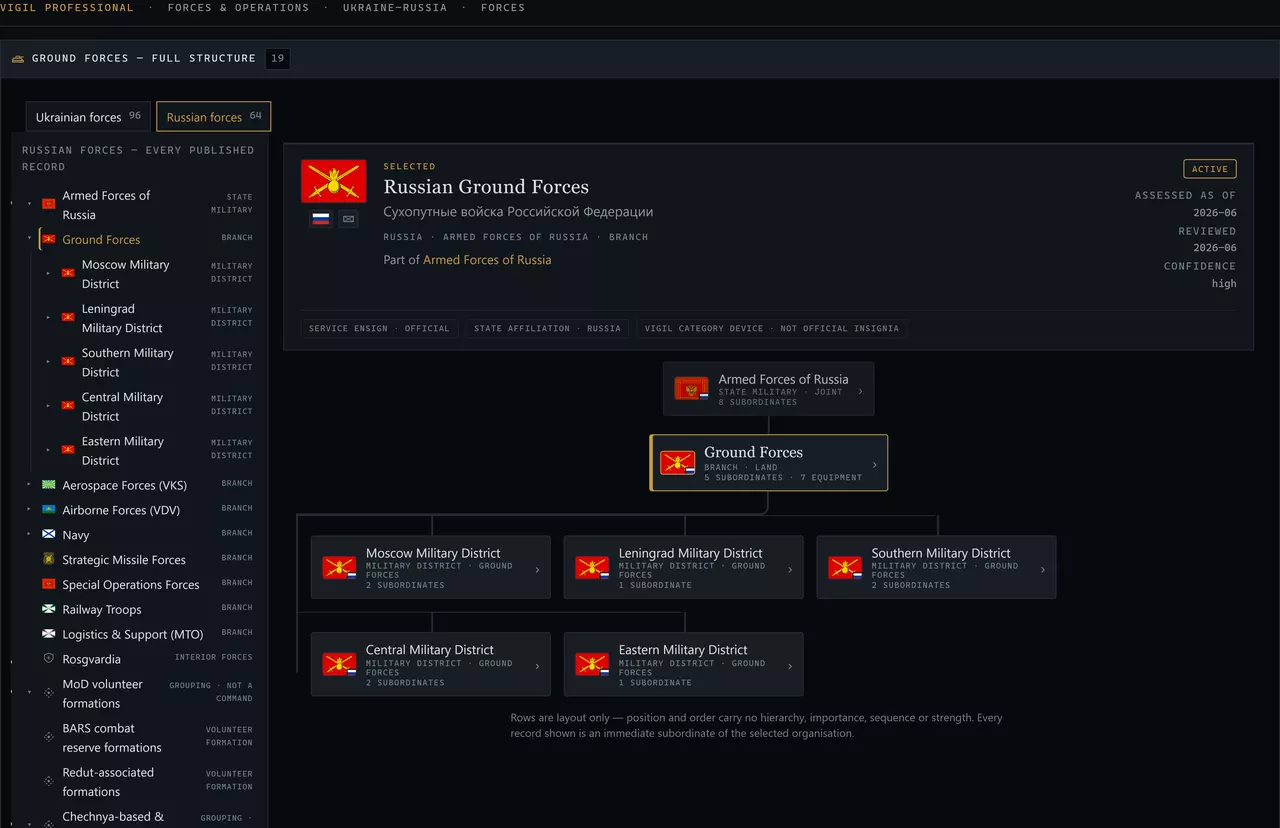Click the Redut-associated formations diamond icon
This screenshot has width=1280, height=828.
[48, 781]
